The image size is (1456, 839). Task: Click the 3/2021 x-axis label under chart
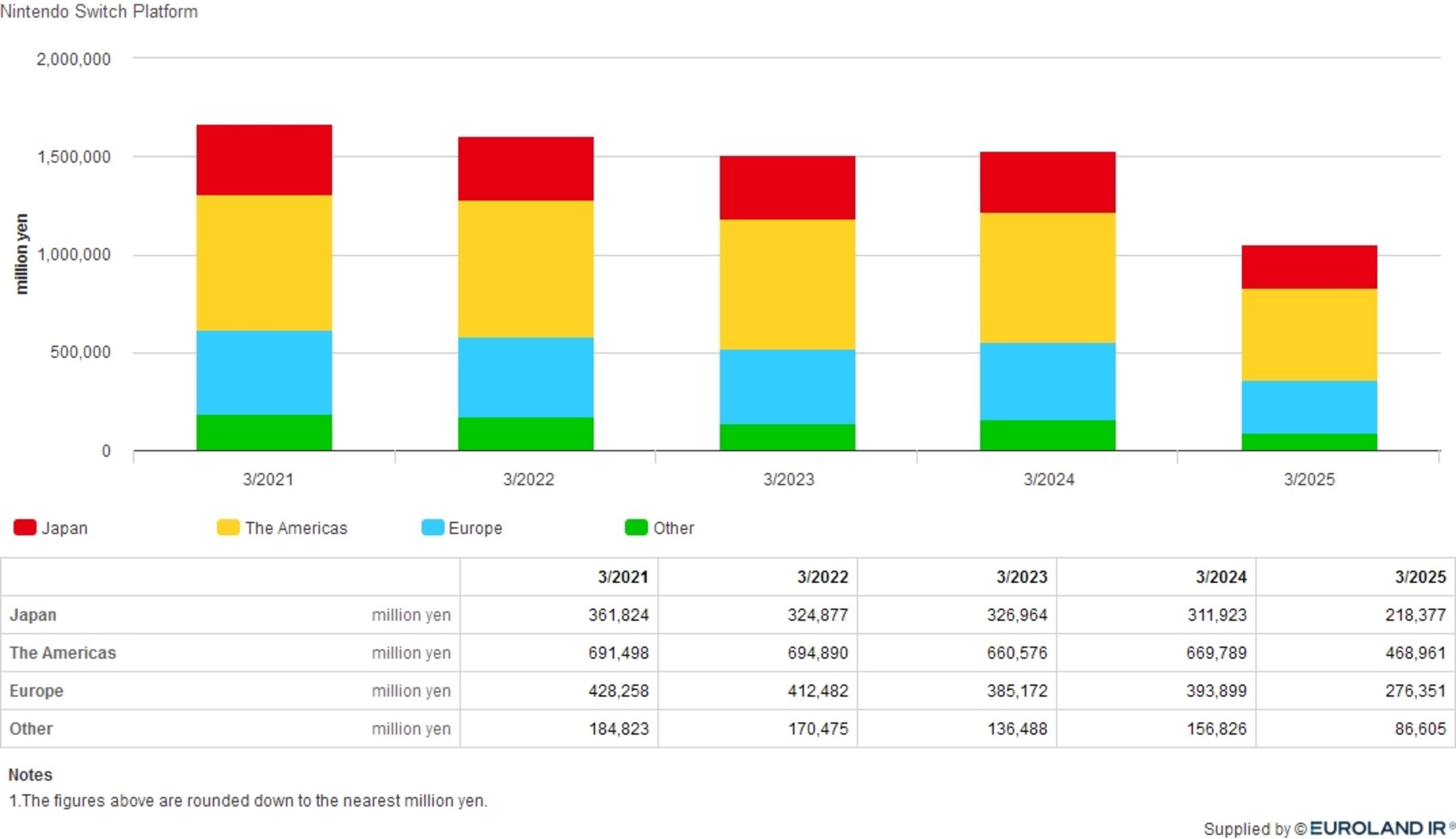[268, 479]
